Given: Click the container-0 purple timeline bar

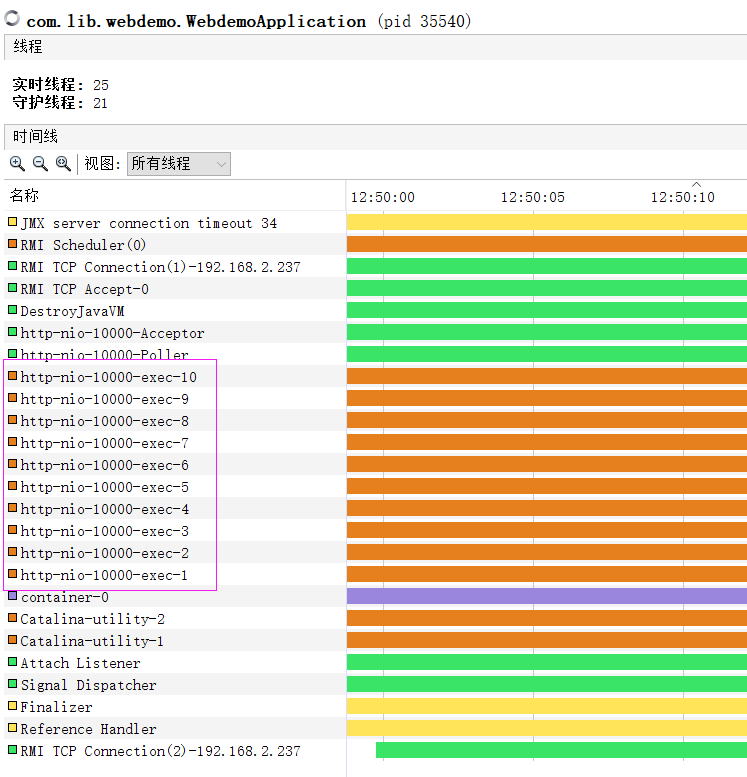Looking at the screenshot, I should [x=546, y=596].
